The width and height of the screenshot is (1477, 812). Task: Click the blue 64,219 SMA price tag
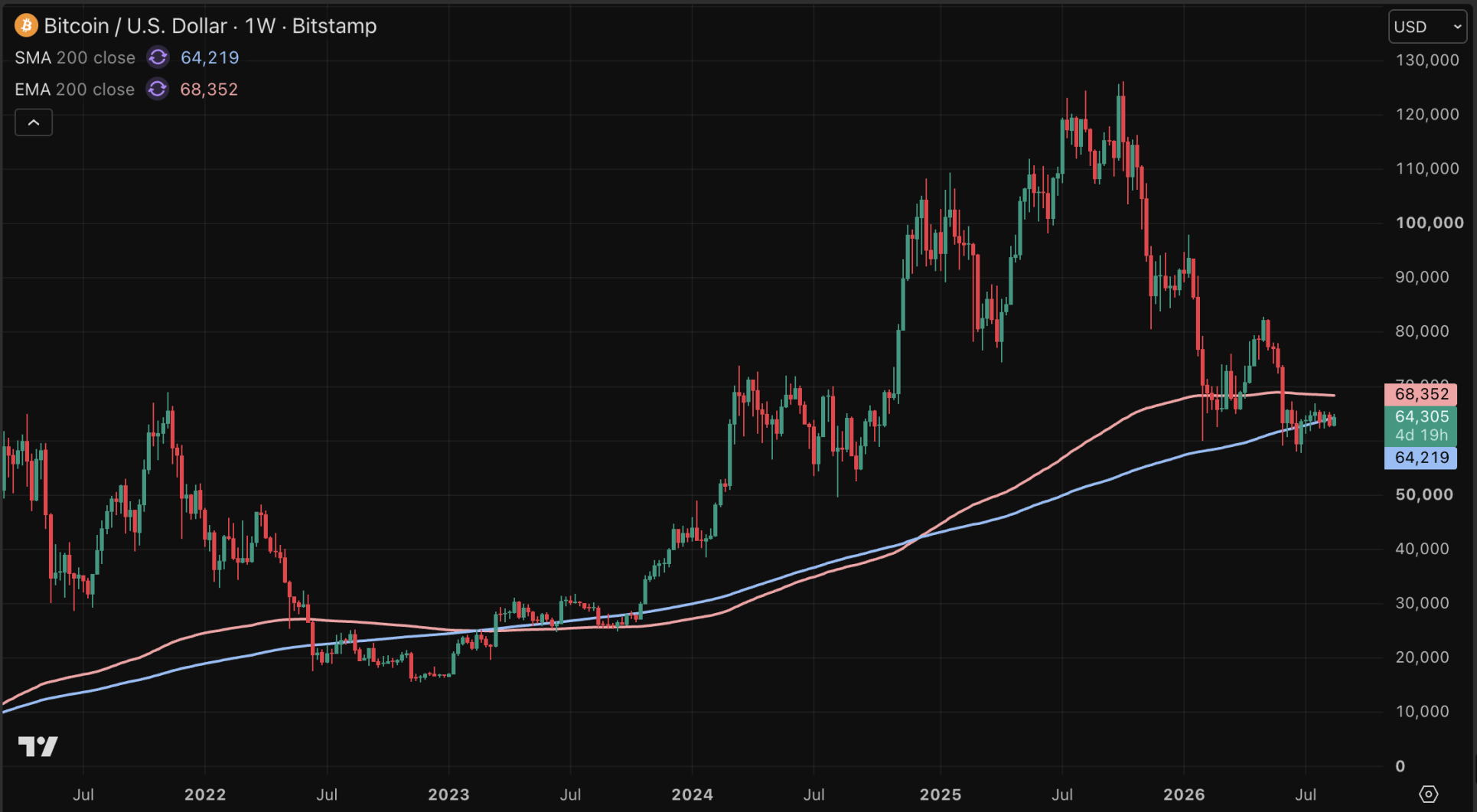click(x=1421, y=458)
